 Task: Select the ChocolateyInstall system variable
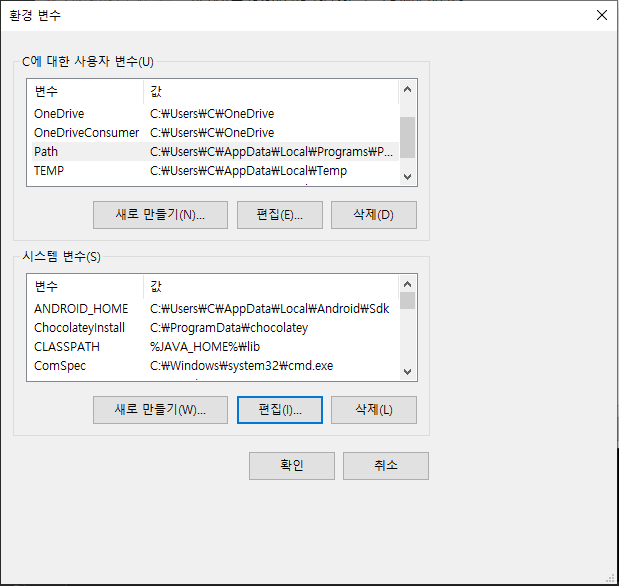215,328
